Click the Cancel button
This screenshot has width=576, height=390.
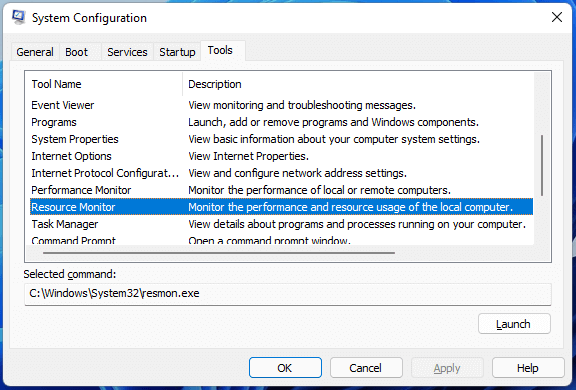click(366, 368)
